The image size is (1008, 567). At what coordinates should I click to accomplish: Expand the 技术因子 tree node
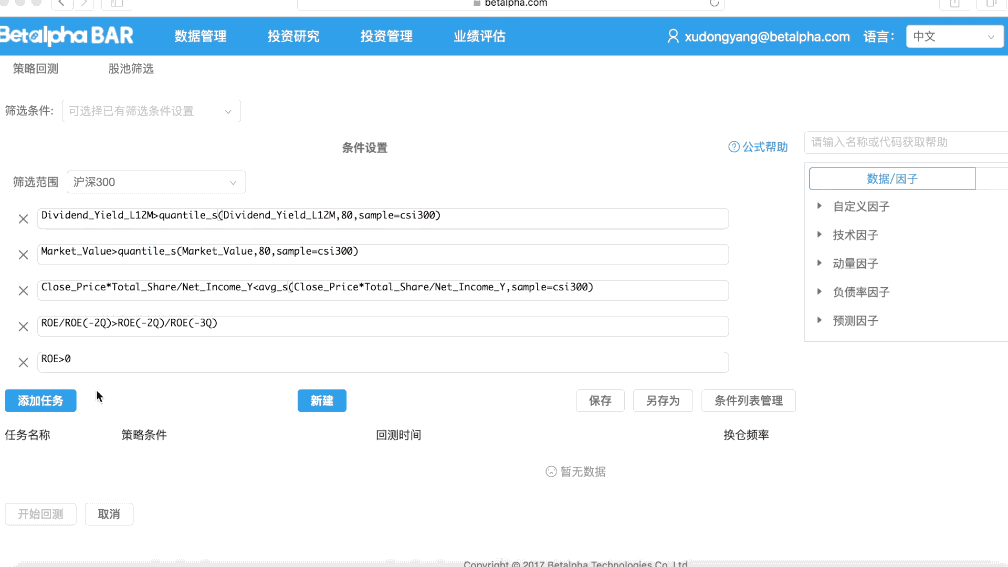[819, 235]
